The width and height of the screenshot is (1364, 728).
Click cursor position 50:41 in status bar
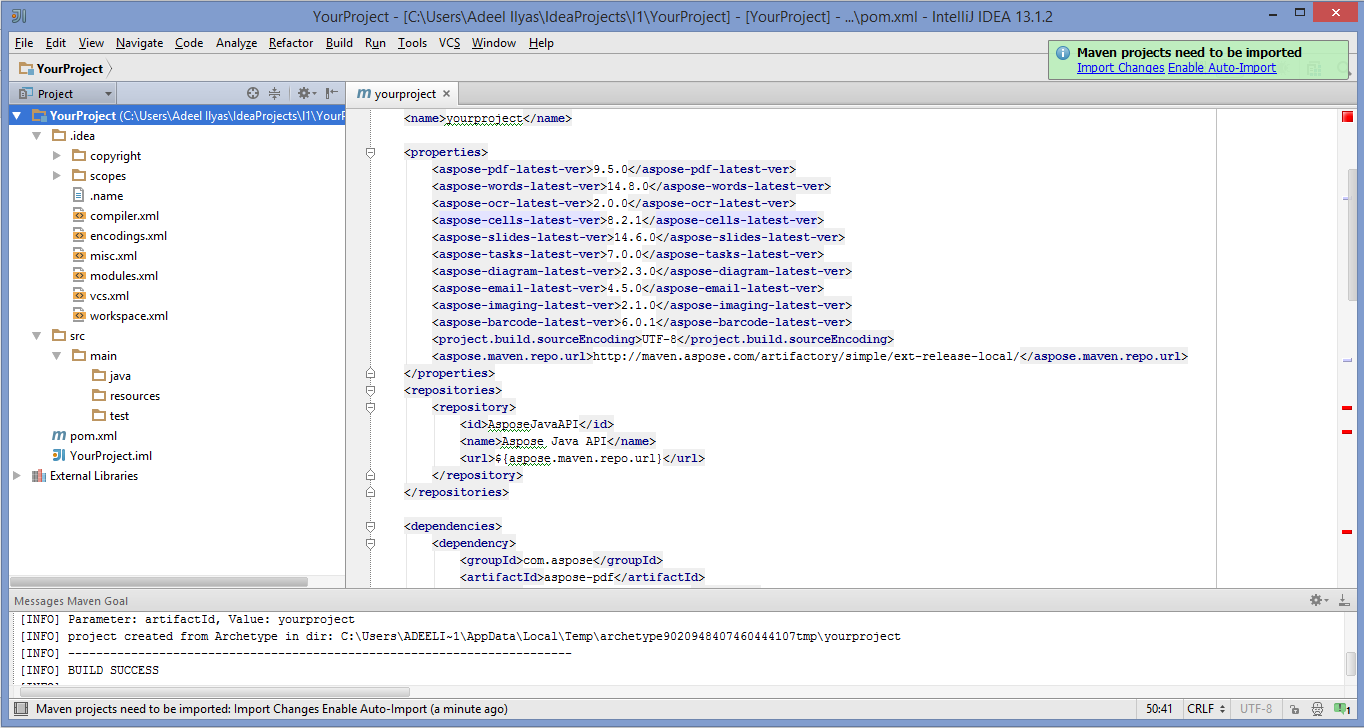pyautogui.click(x=1160, y=709)
